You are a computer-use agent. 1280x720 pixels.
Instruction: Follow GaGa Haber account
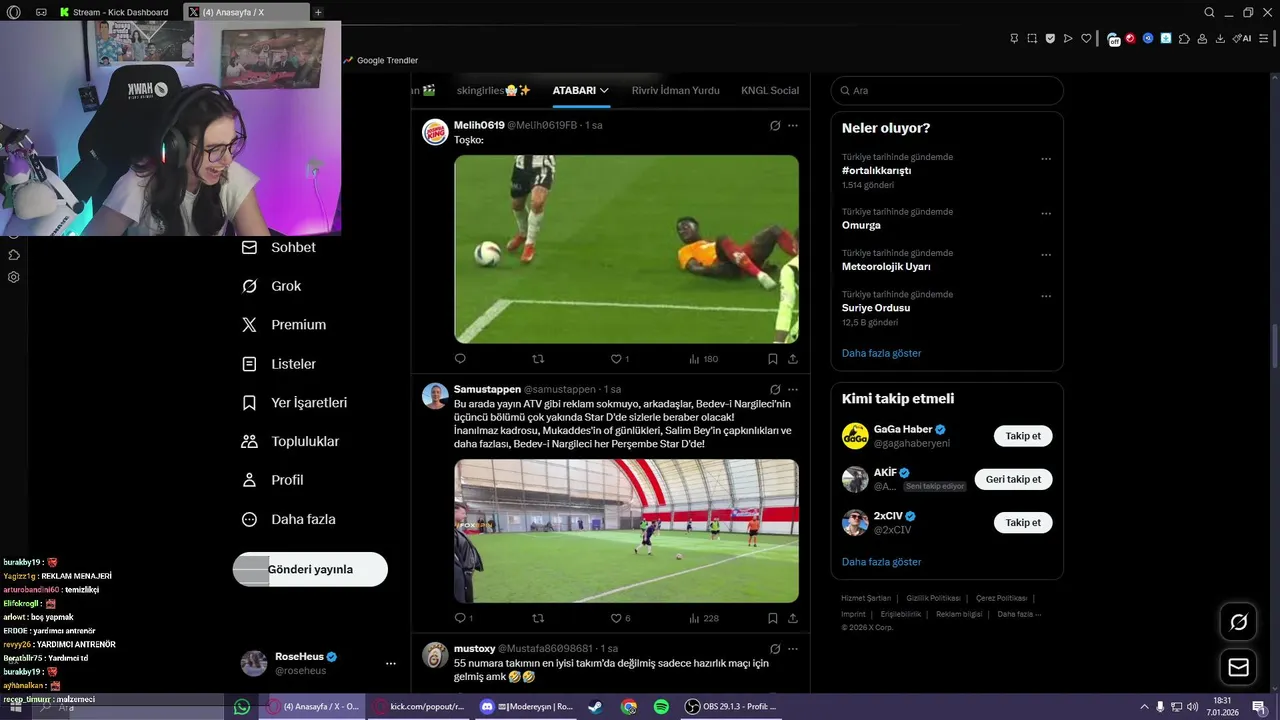coord(1023,436)
